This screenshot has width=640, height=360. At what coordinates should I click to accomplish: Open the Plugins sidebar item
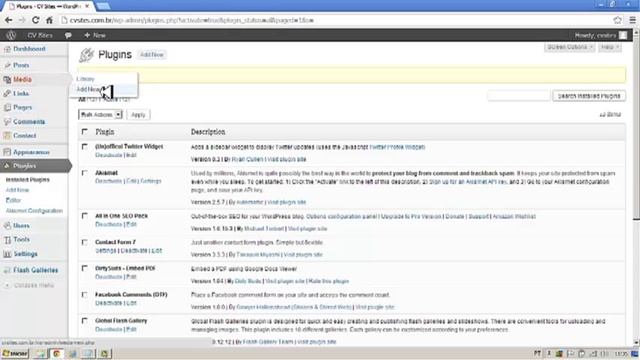24,166
